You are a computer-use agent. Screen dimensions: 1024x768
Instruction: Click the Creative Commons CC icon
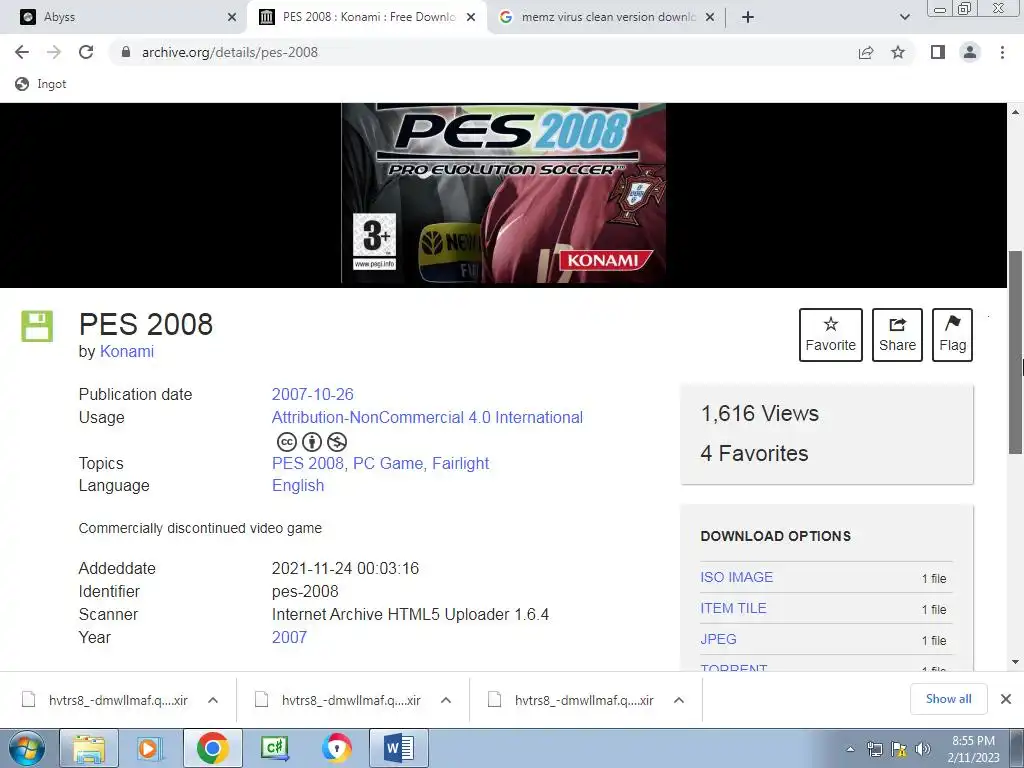click(x=287, y=442)
